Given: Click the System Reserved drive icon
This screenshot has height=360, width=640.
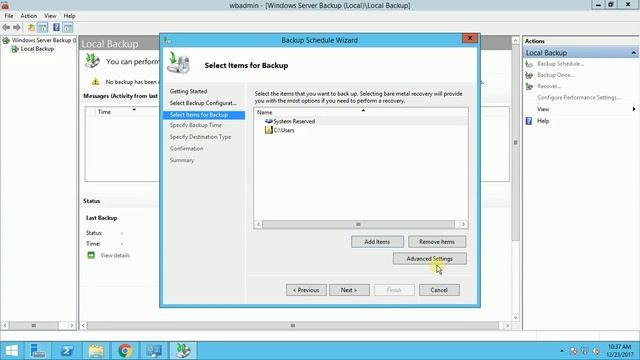Looking at the screenshot, I should tap(269, 121).
